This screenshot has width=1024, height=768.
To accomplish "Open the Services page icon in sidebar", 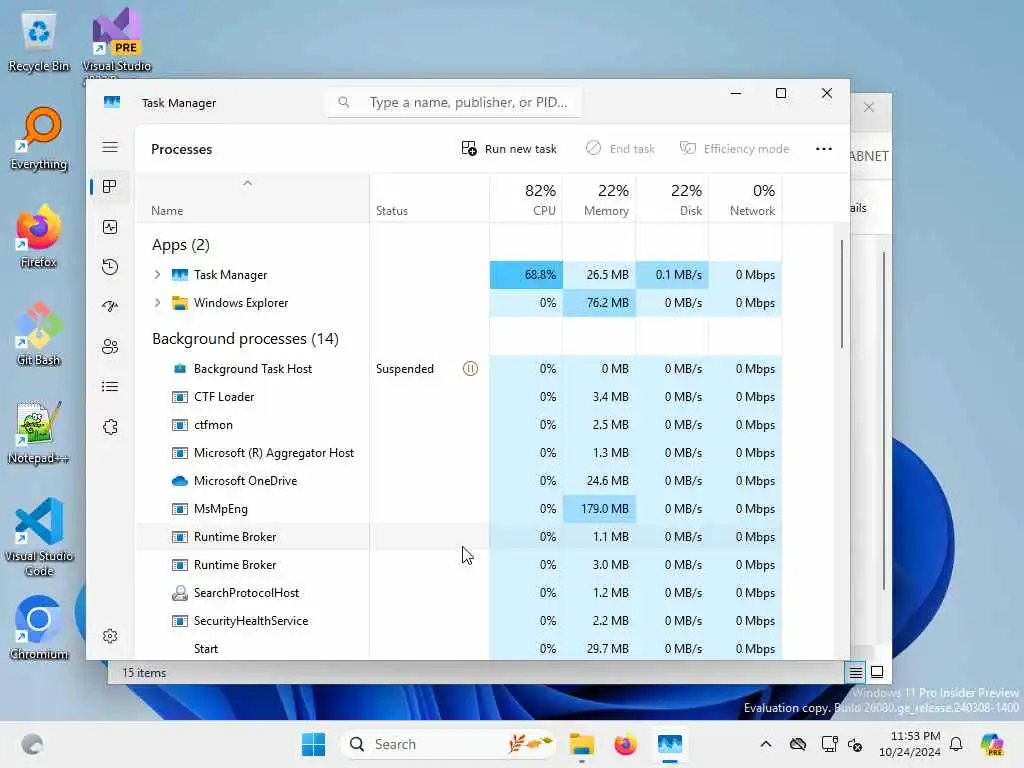I will click(x=110, y=426).
